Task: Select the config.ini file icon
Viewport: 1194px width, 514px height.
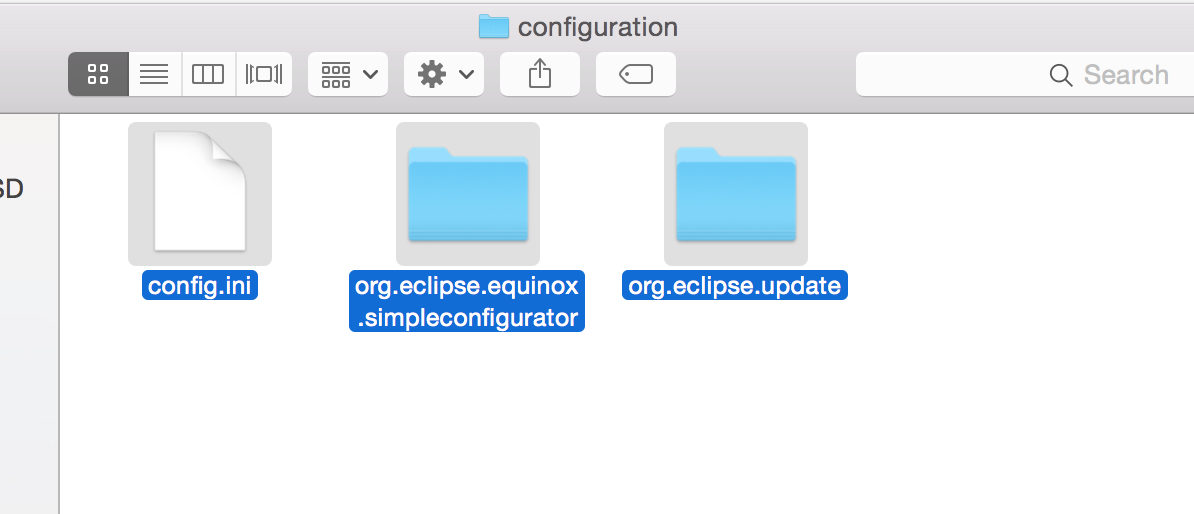Action: click(199, 193)
